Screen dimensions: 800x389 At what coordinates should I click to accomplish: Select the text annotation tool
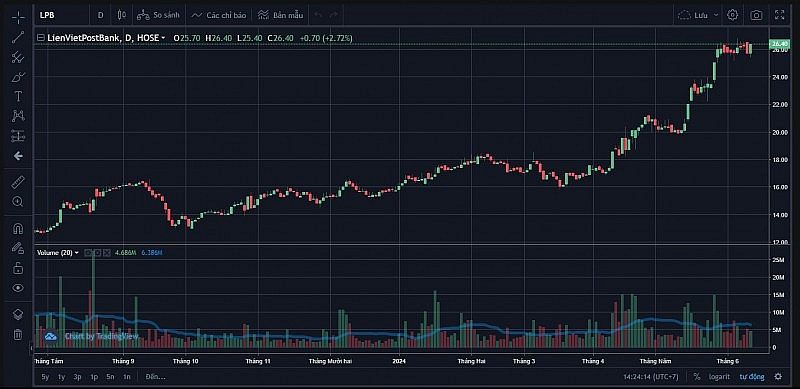(x=18, y=96)
